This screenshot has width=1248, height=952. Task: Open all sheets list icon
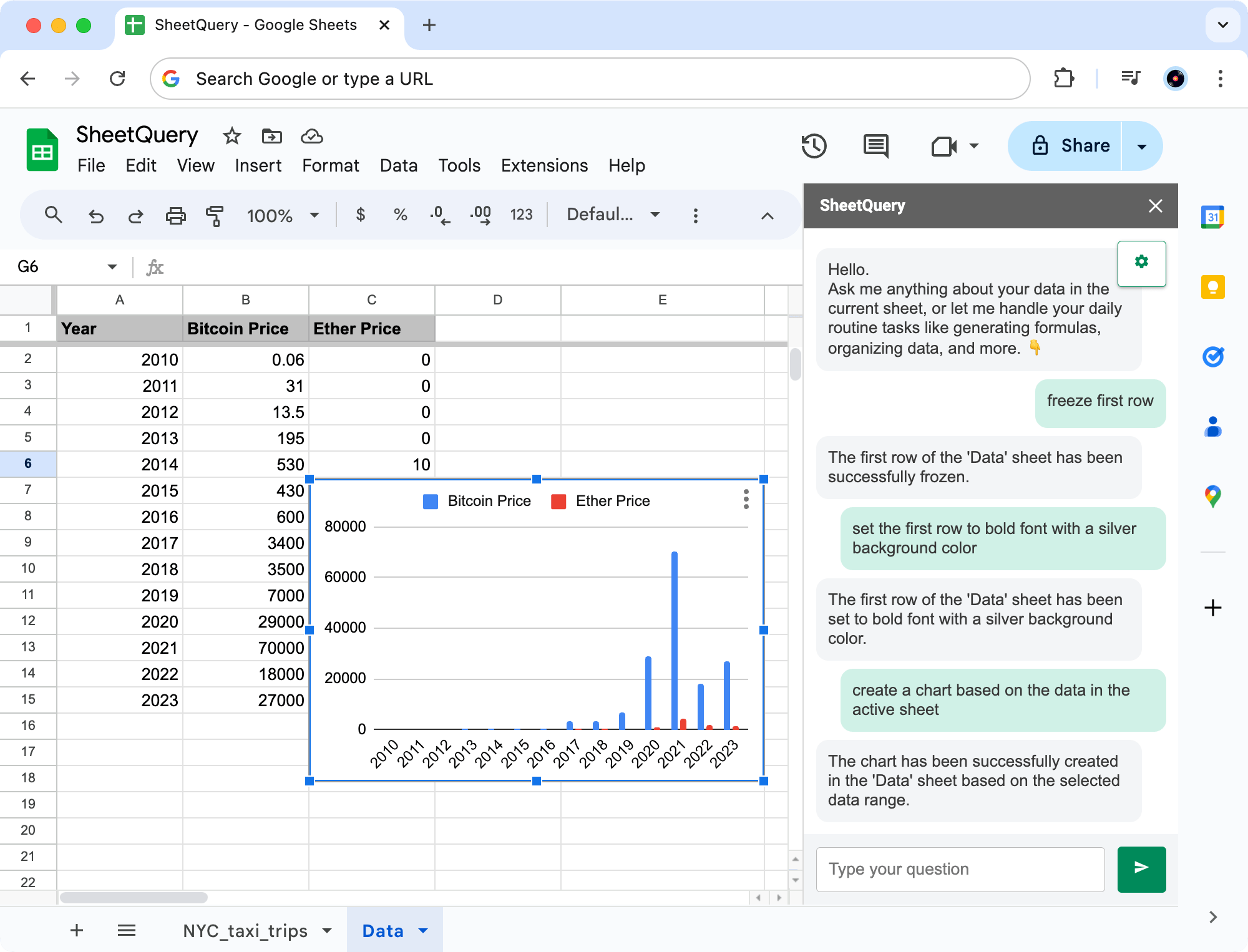pyautogui.click(x=127, y=931)
